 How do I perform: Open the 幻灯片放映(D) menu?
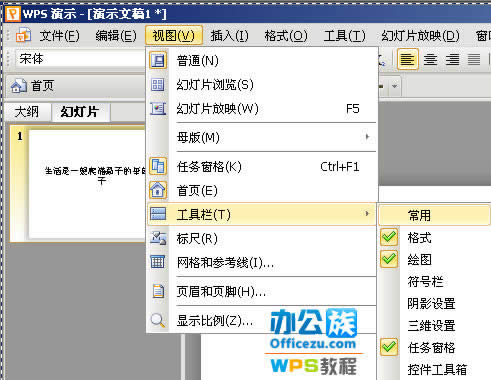pyautogui.click(x=420, y=35)
